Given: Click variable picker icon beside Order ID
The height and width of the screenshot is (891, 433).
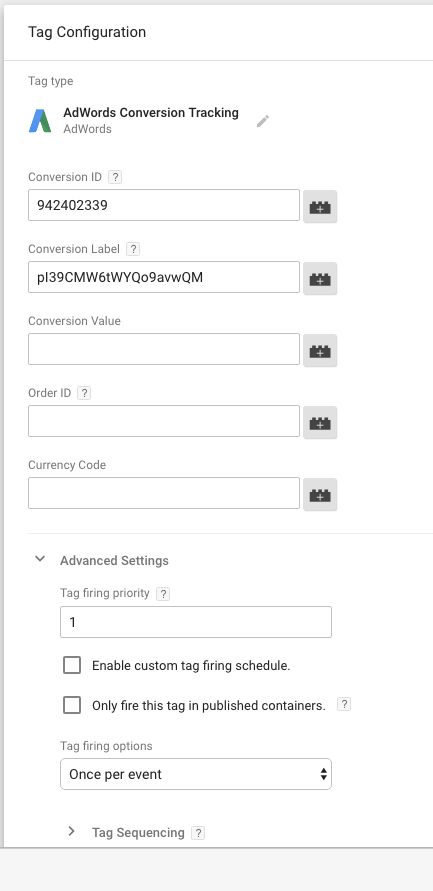Looking at the screenshot, I should pos(320,422).
